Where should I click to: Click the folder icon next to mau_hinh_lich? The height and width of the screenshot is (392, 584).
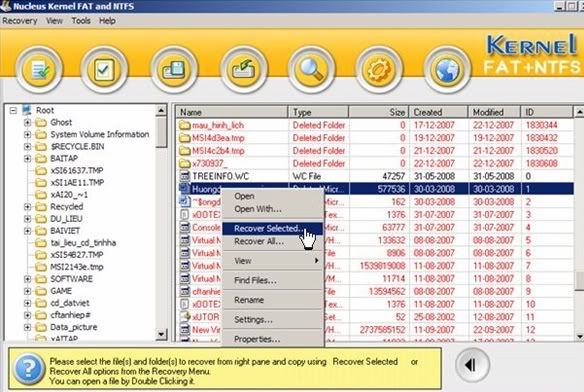click(184, 125)
